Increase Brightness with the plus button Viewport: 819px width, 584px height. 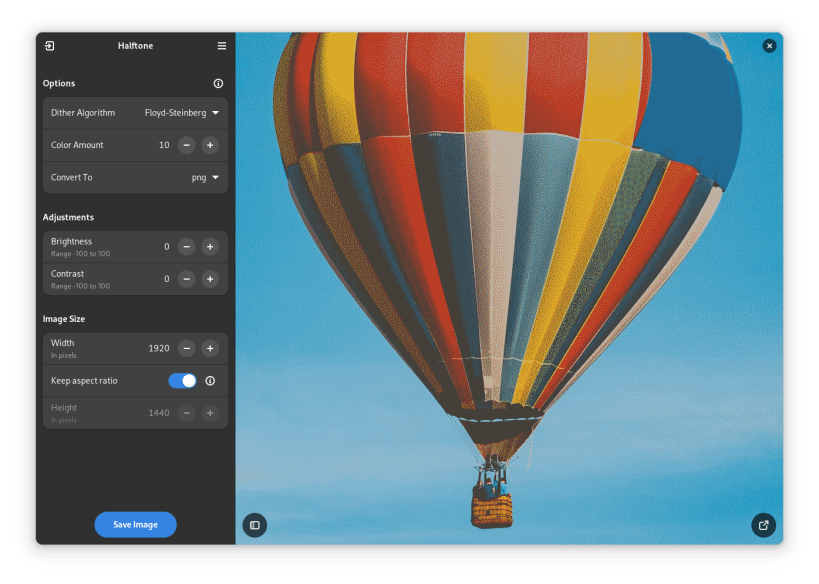click(210, 247)
